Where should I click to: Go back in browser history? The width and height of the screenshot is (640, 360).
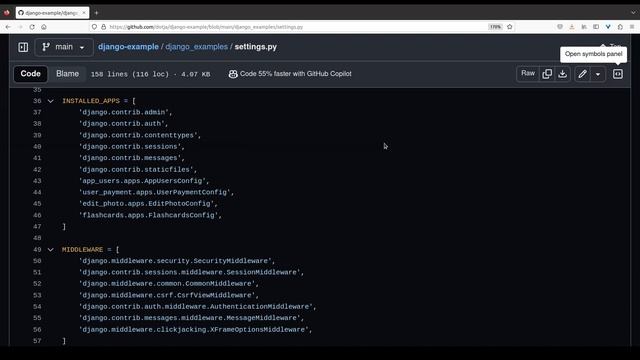click(8, 27)
